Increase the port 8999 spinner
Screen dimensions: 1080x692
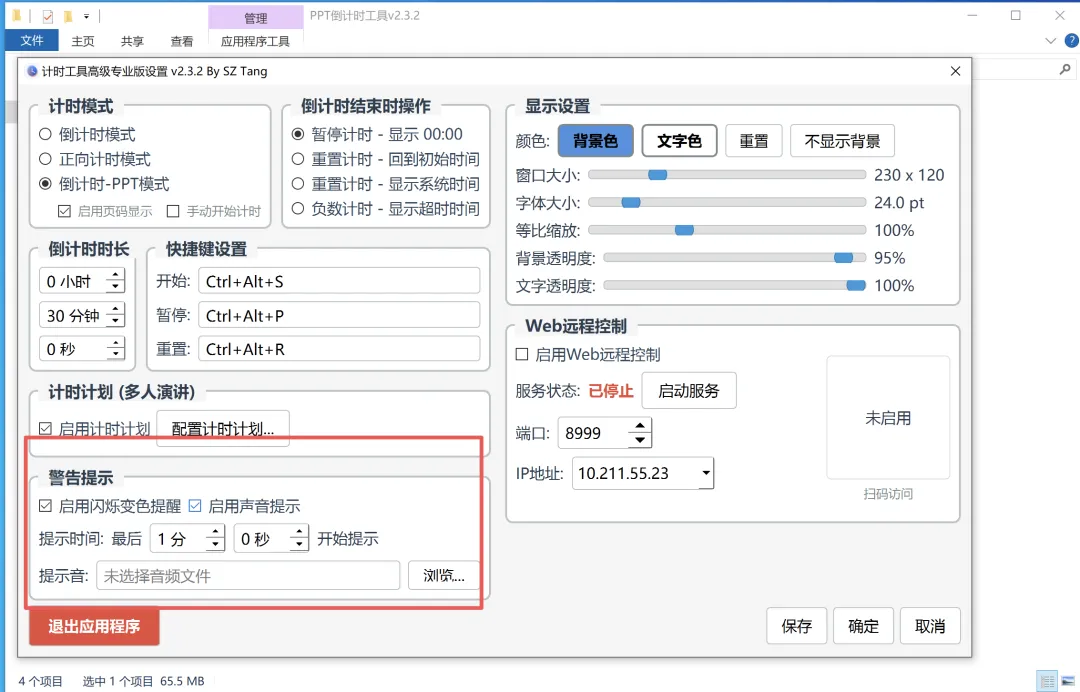tap(640, 426)
